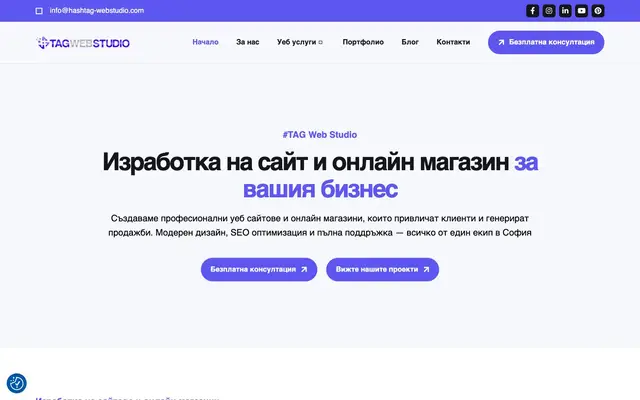Open the Pinterest social icon
This screenshot has height=400, width=640.
[x=598, y=11]
